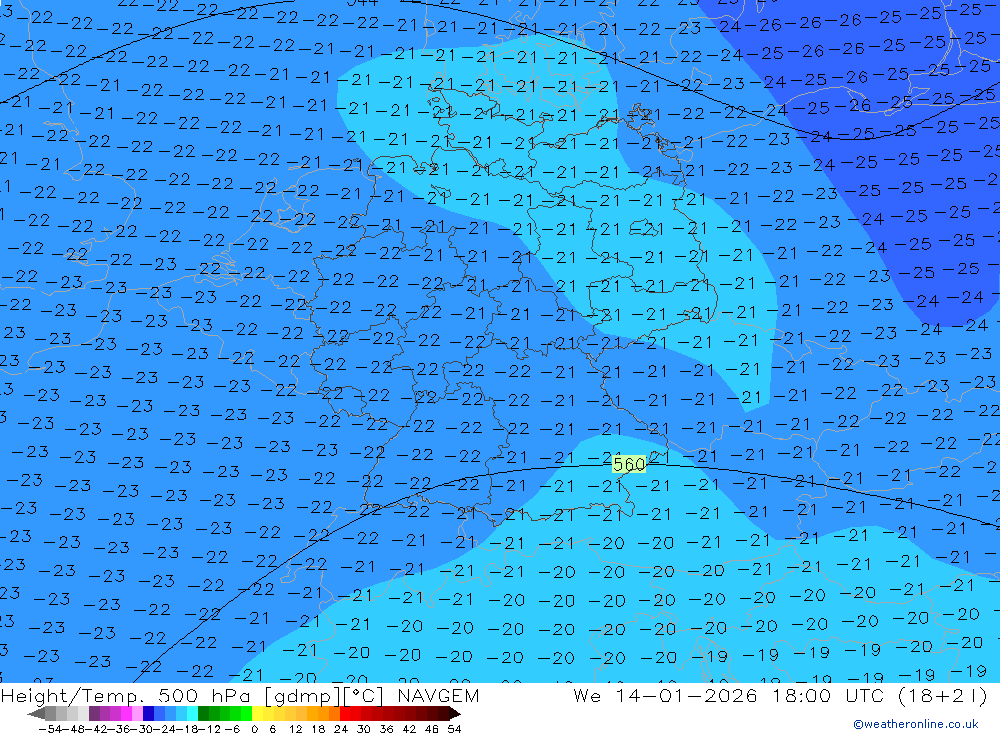The width and height of the screenshot is (1000, 733).
Task: Select the dark blue -30 legend swatch
Action: click(149, 713)
